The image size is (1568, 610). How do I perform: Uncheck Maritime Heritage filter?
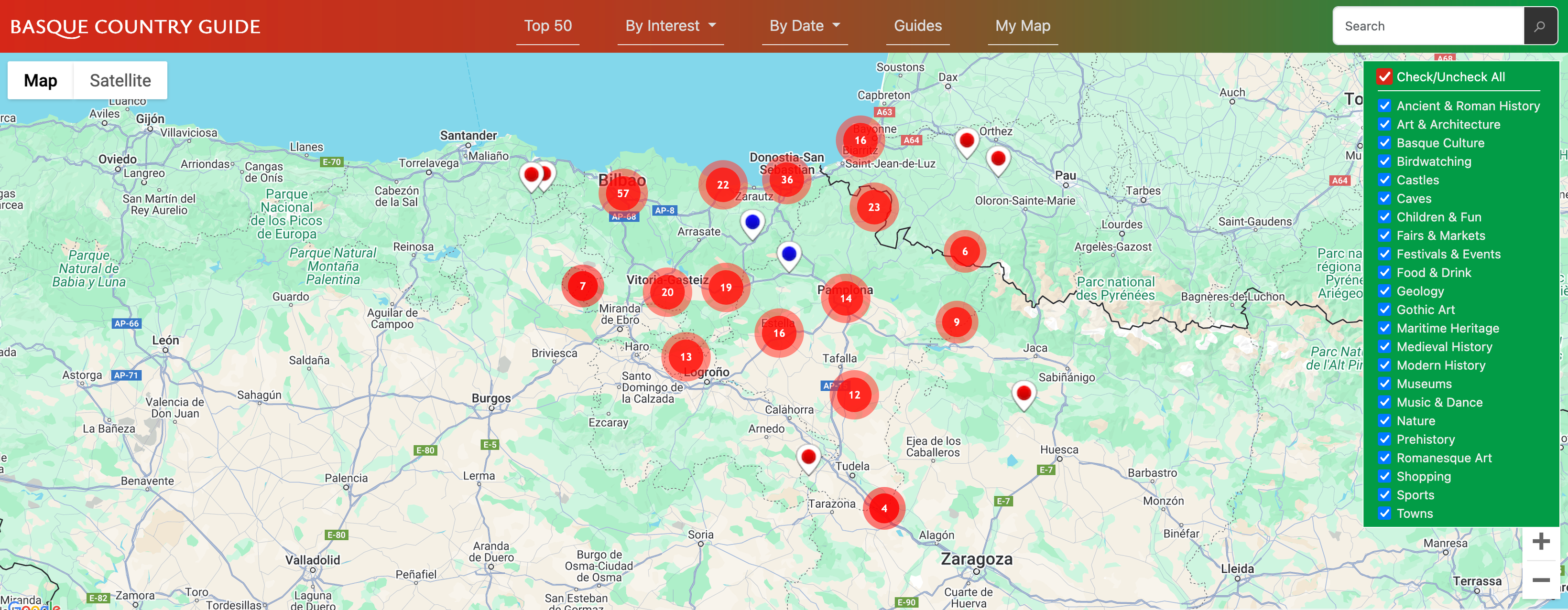click(1384, 328)
